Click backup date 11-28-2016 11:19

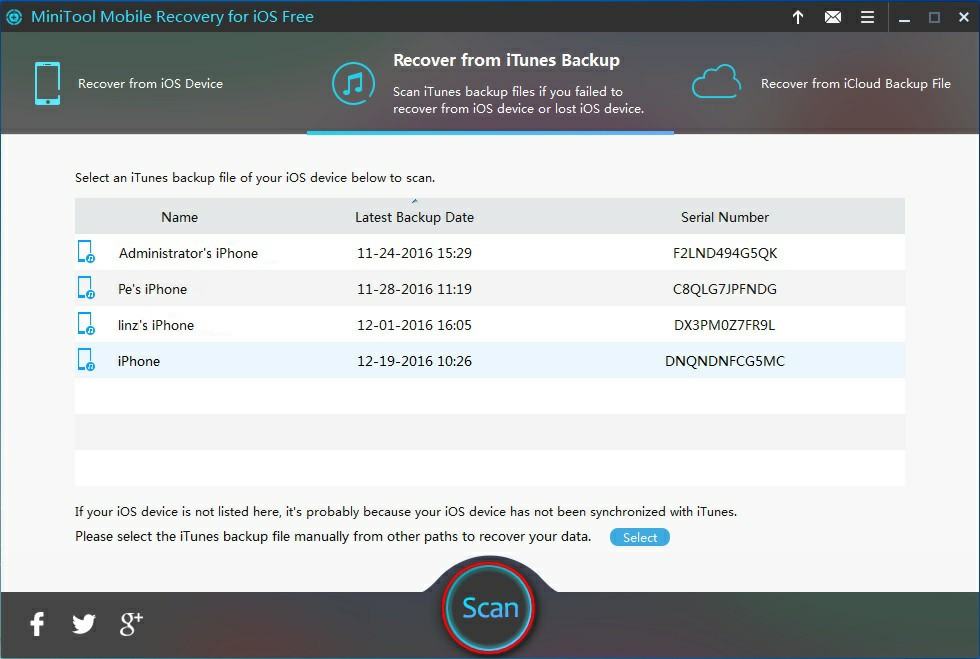tap(414, 289)
